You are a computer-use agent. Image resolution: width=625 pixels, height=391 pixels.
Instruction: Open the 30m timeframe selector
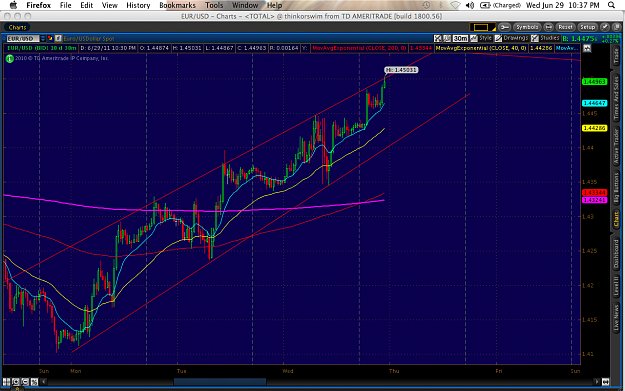click(x=460, y=38)
